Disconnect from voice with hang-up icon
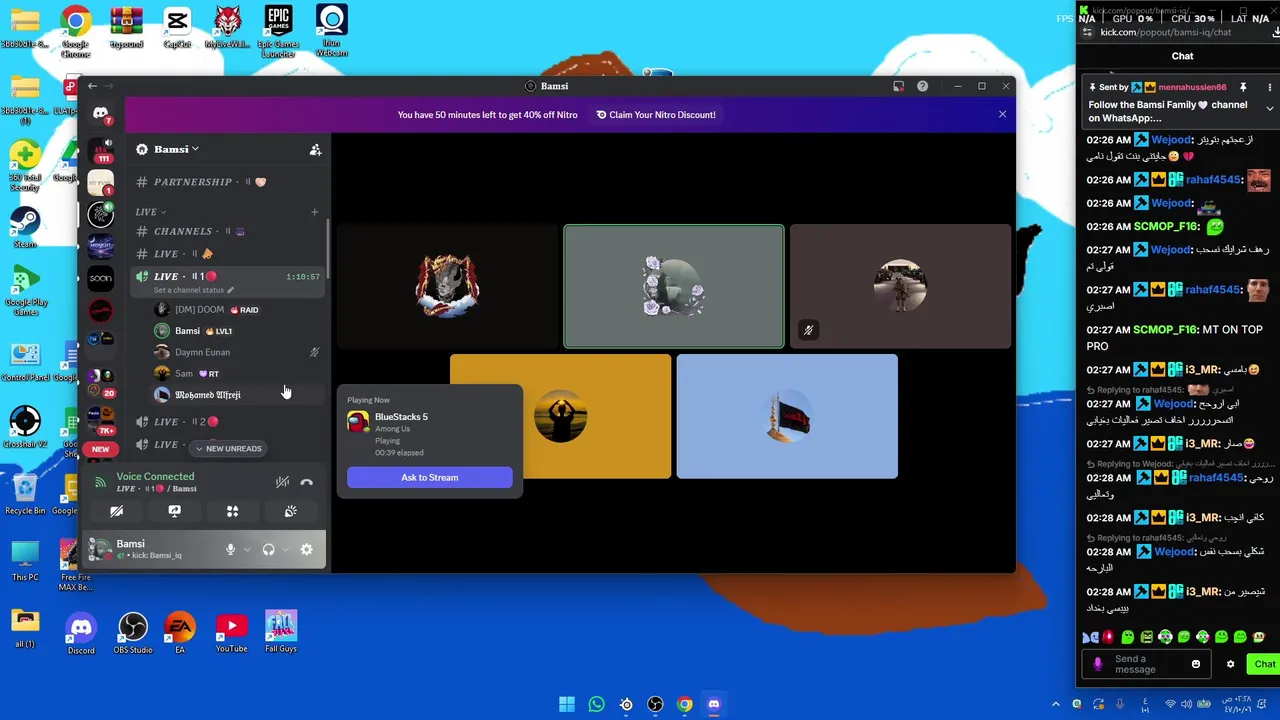Screen dimensions: 1280x720 pos(306,482)
